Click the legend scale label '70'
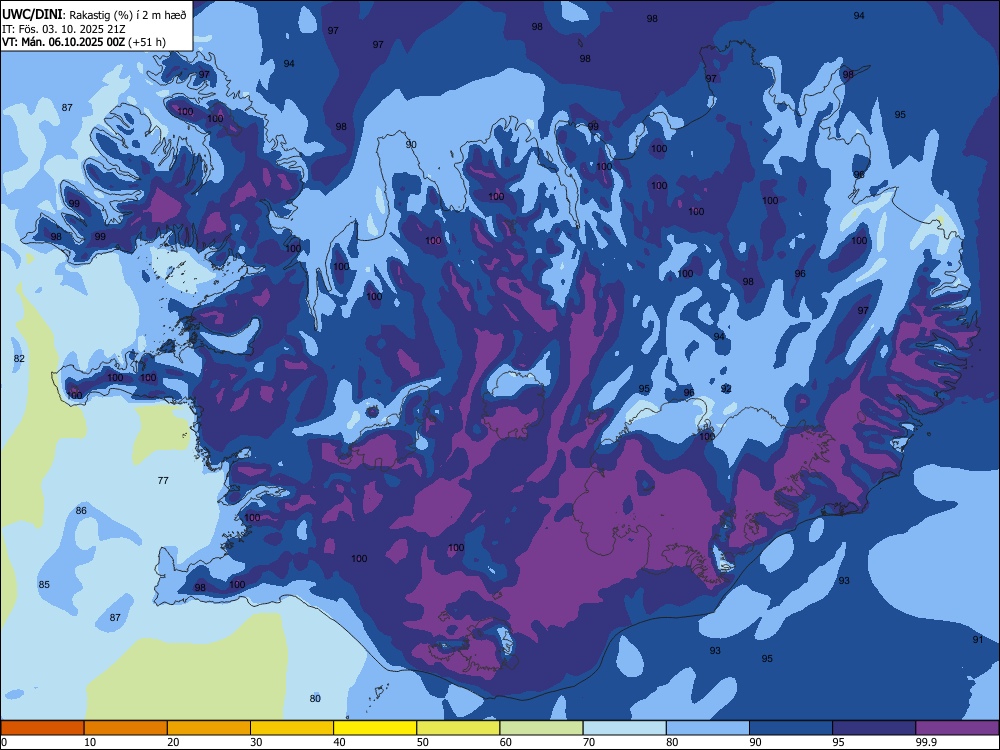The image size is (1000, 750). click(589, 742)
